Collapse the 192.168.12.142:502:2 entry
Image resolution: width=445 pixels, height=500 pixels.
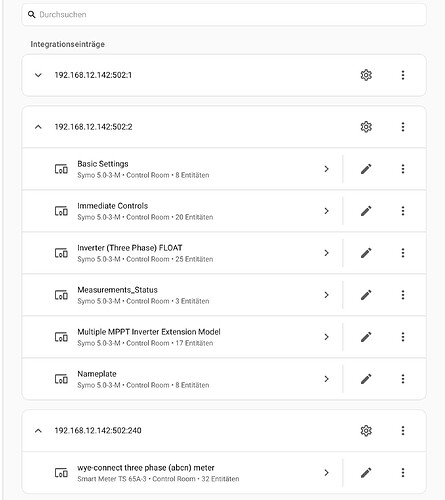coord(38,127)
